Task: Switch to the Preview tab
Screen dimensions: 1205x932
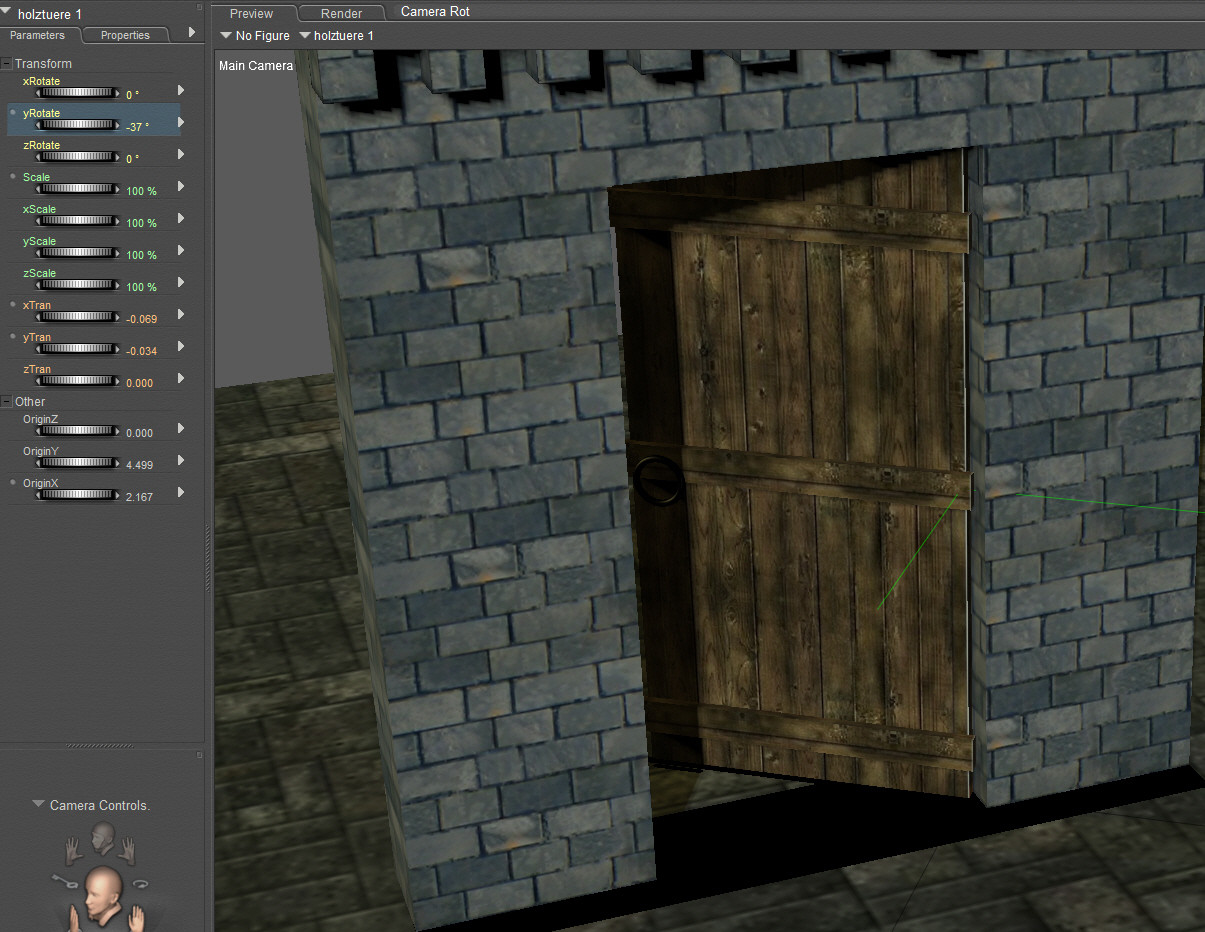Action: 251,13
